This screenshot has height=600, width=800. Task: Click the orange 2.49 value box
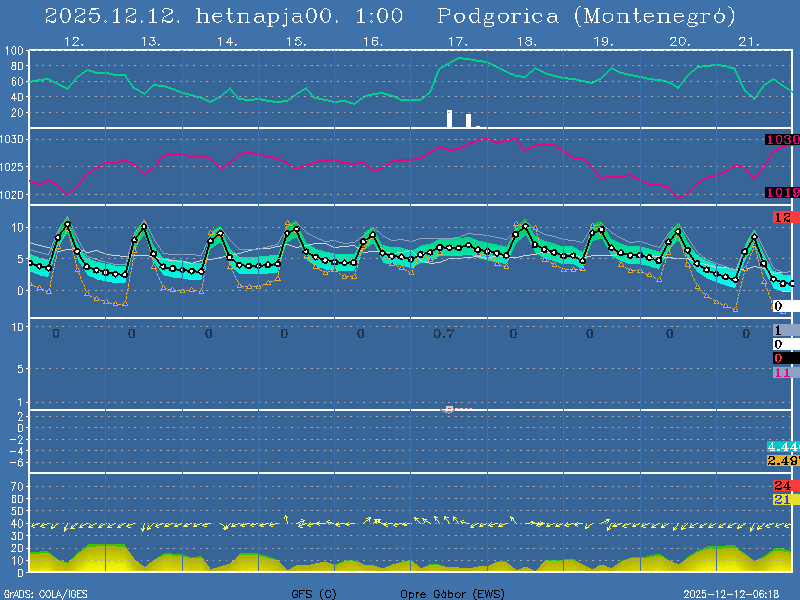[x=782, y=460]
